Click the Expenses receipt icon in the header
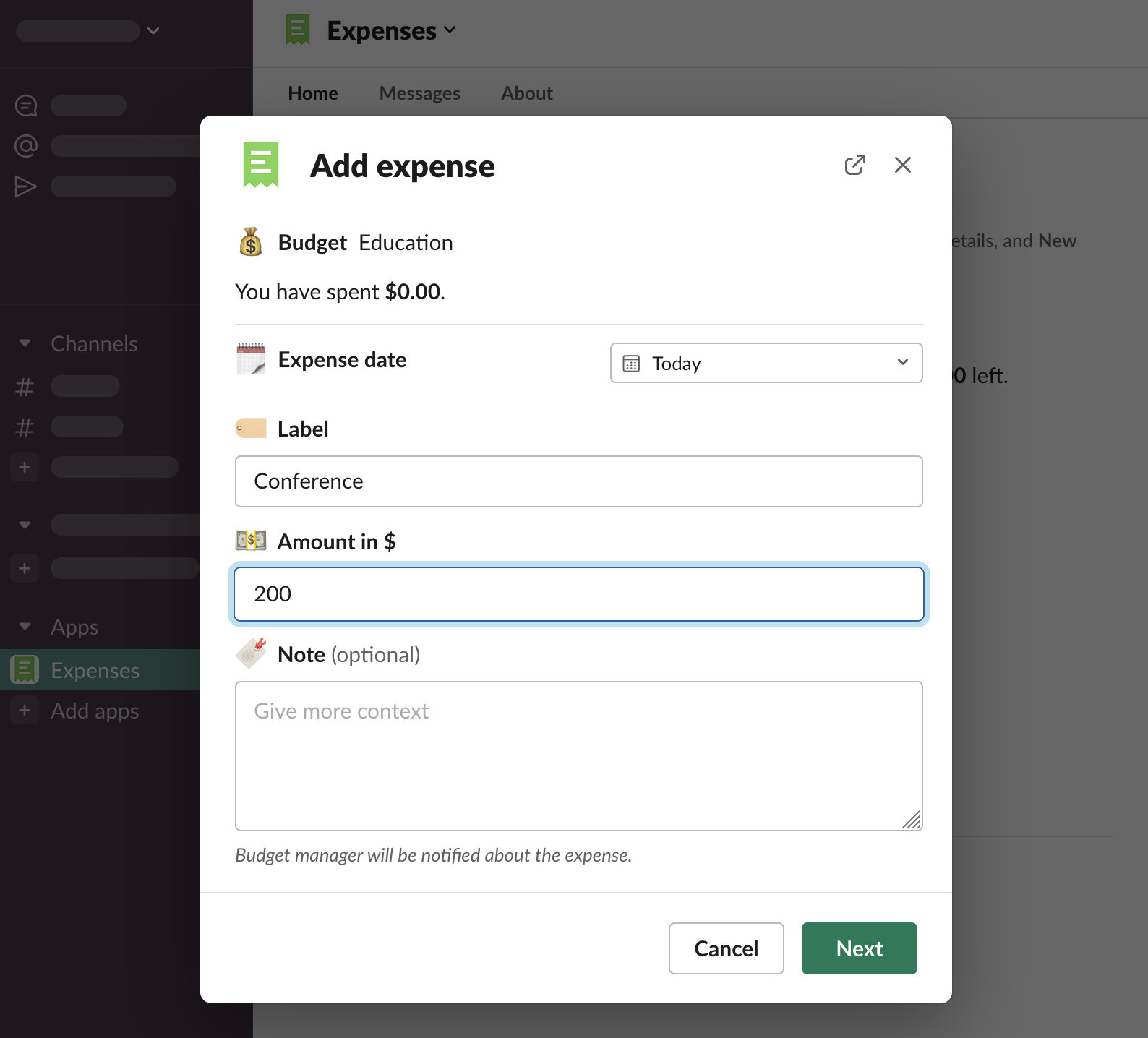This screenshot has height=1038, width=1148. coord(298,30)
